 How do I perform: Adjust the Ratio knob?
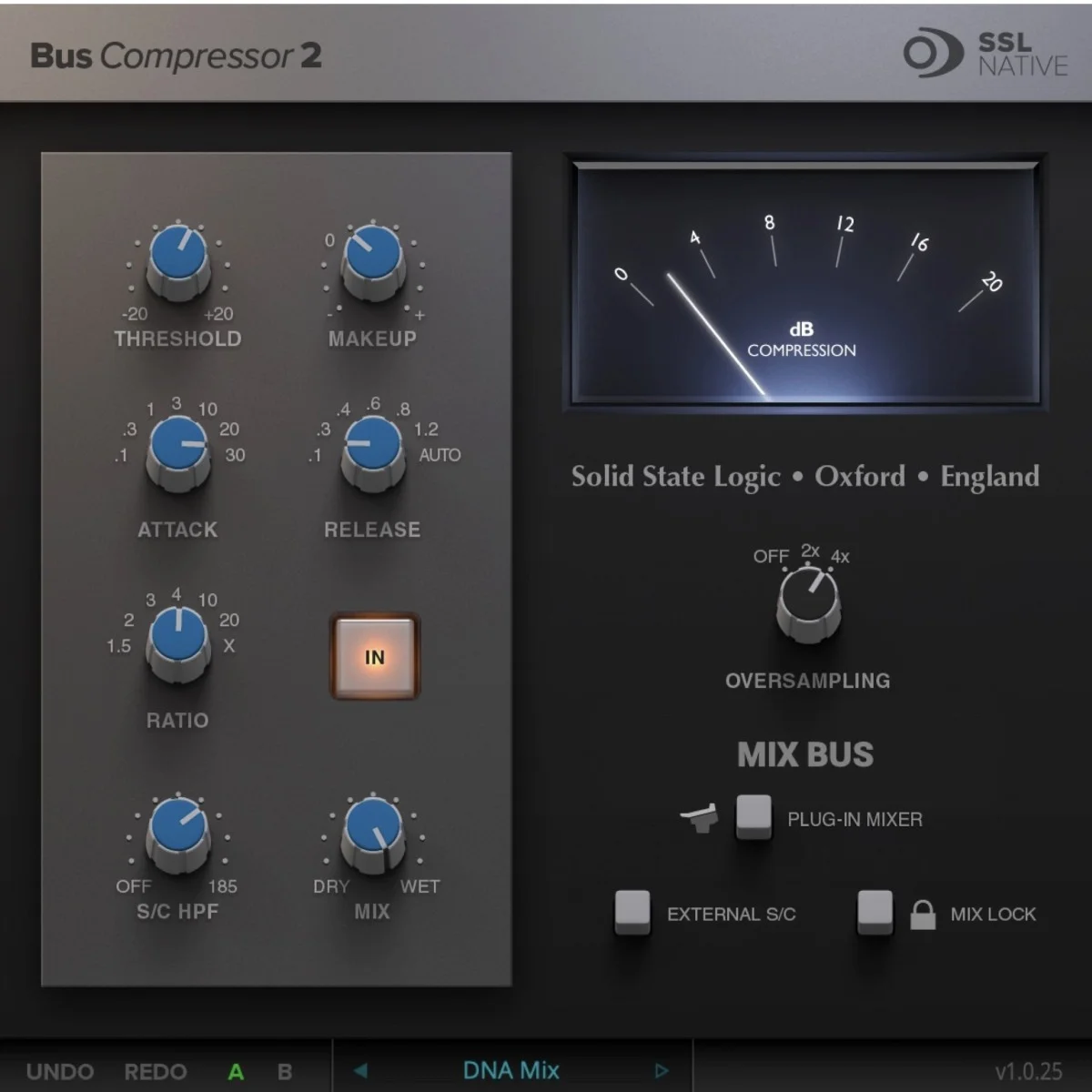(x=178, y=643)
